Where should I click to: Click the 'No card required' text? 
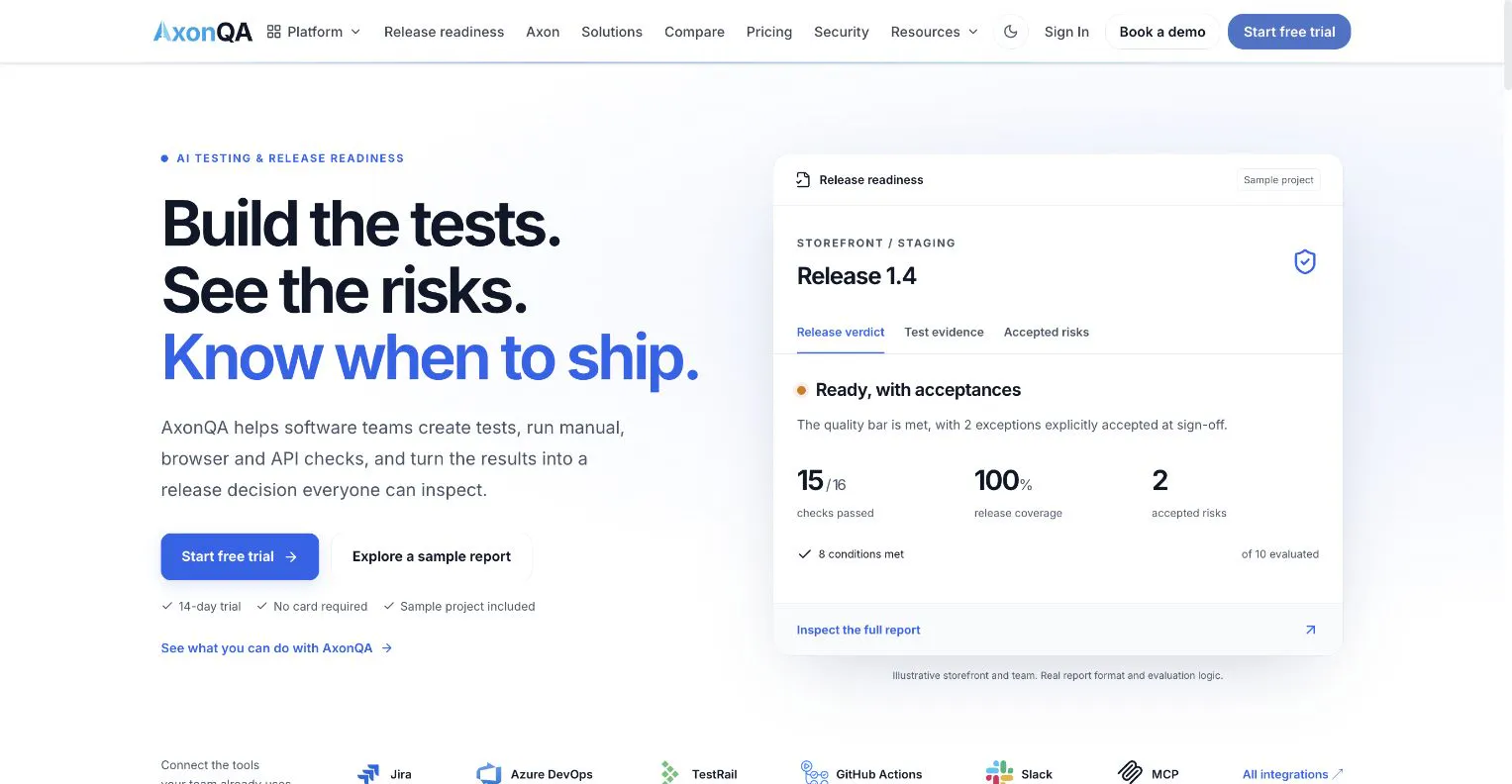pos(320,607)
